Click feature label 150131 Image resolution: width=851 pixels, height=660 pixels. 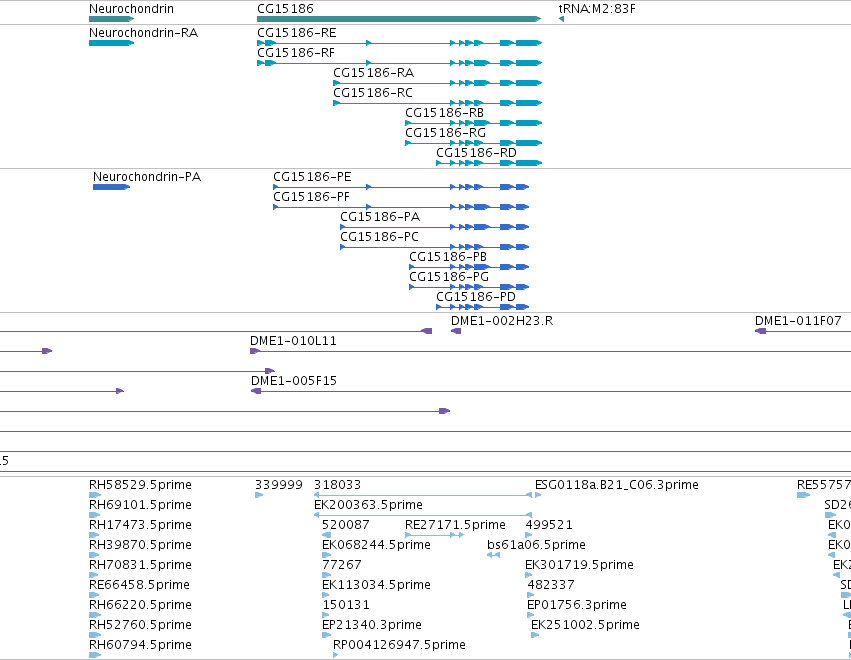pyautogui.click(x=346, y=605)
